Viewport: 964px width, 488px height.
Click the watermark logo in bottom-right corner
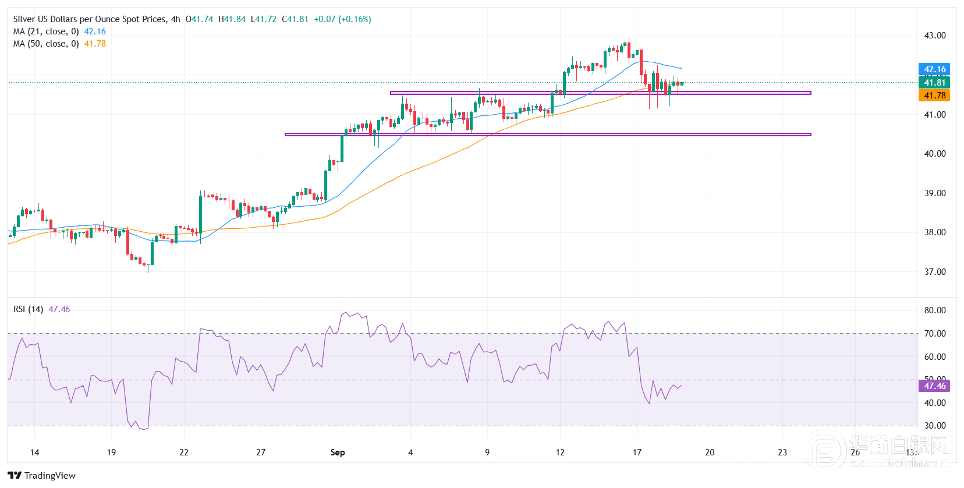point(884,451)
